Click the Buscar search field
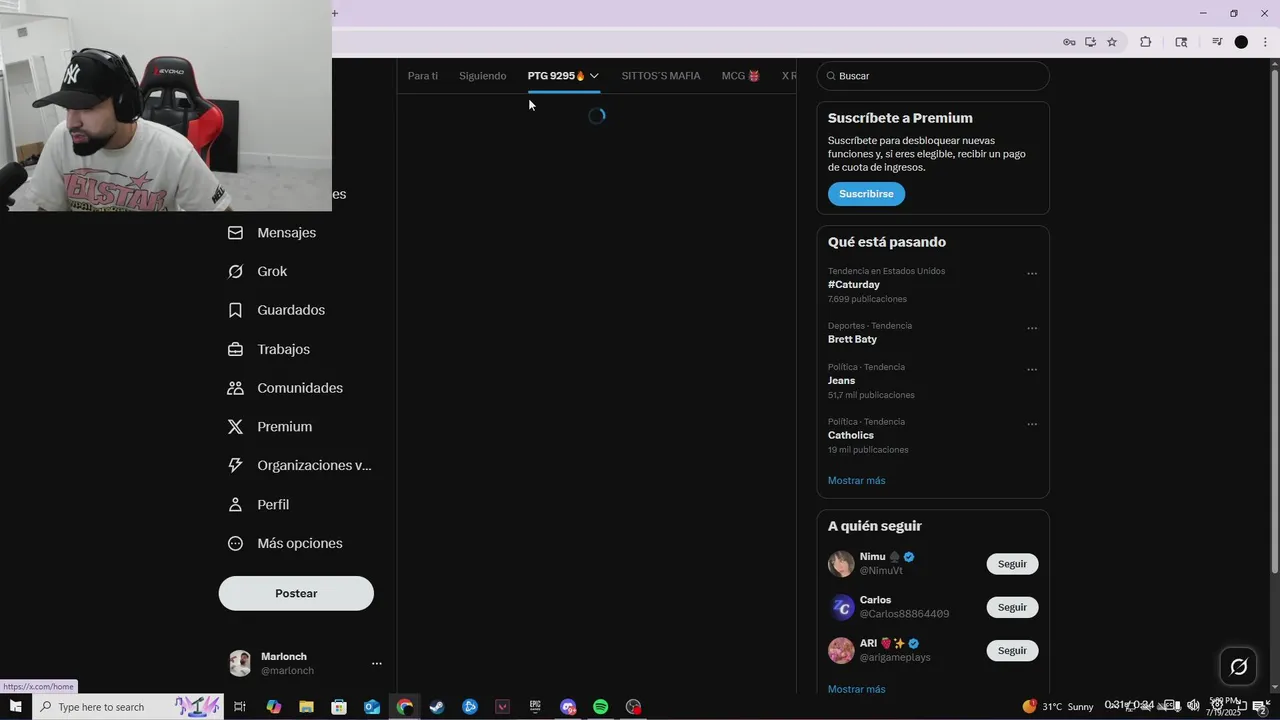The height and width of the screenshot is (720, 1280). pyautogui.click(x=933, y=76)
